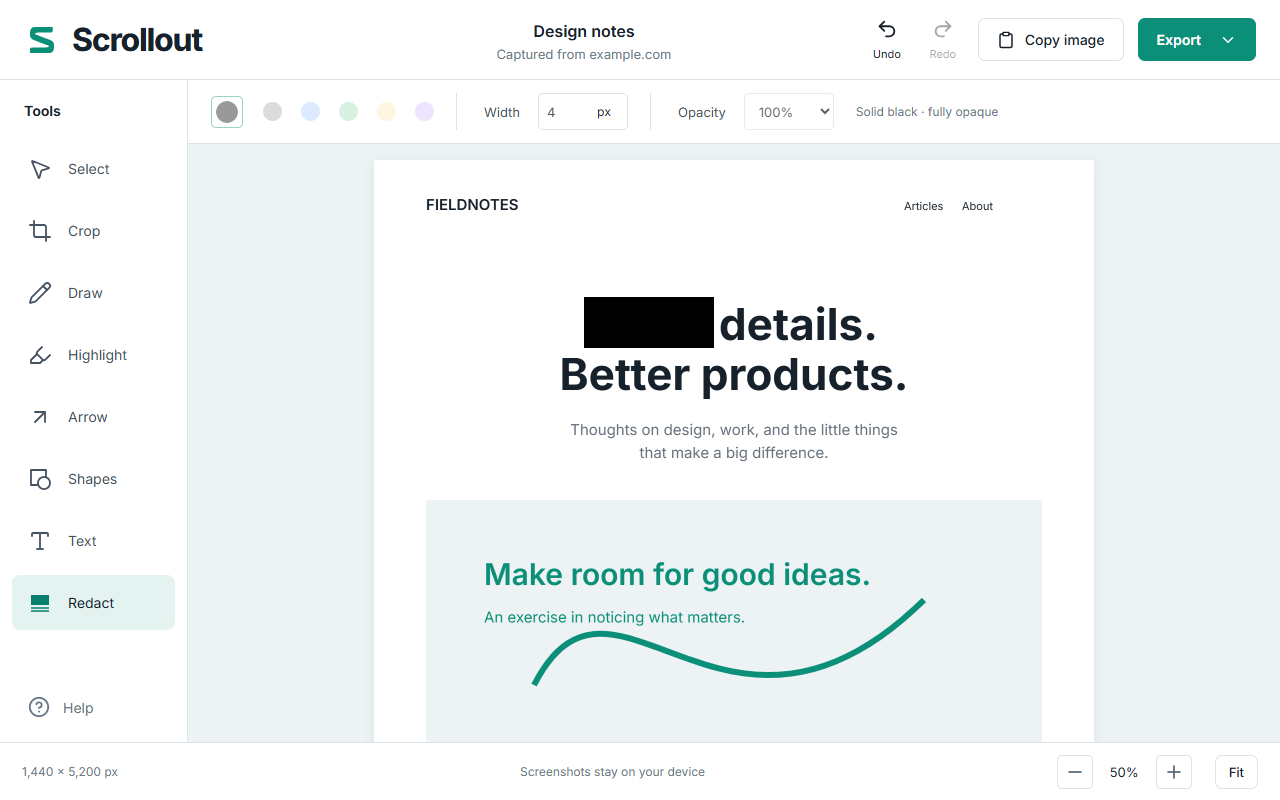Pick the lavender color swatch
The width and height of the screenshot is (1280, 800).
pos(424,112)
